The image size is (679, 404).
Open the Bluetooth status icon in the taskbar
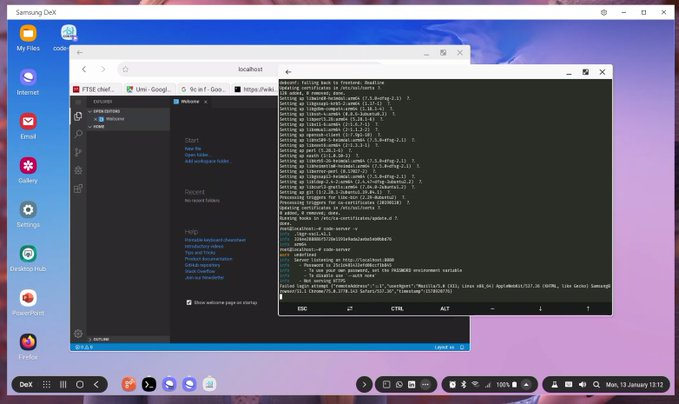click(463, 385)
